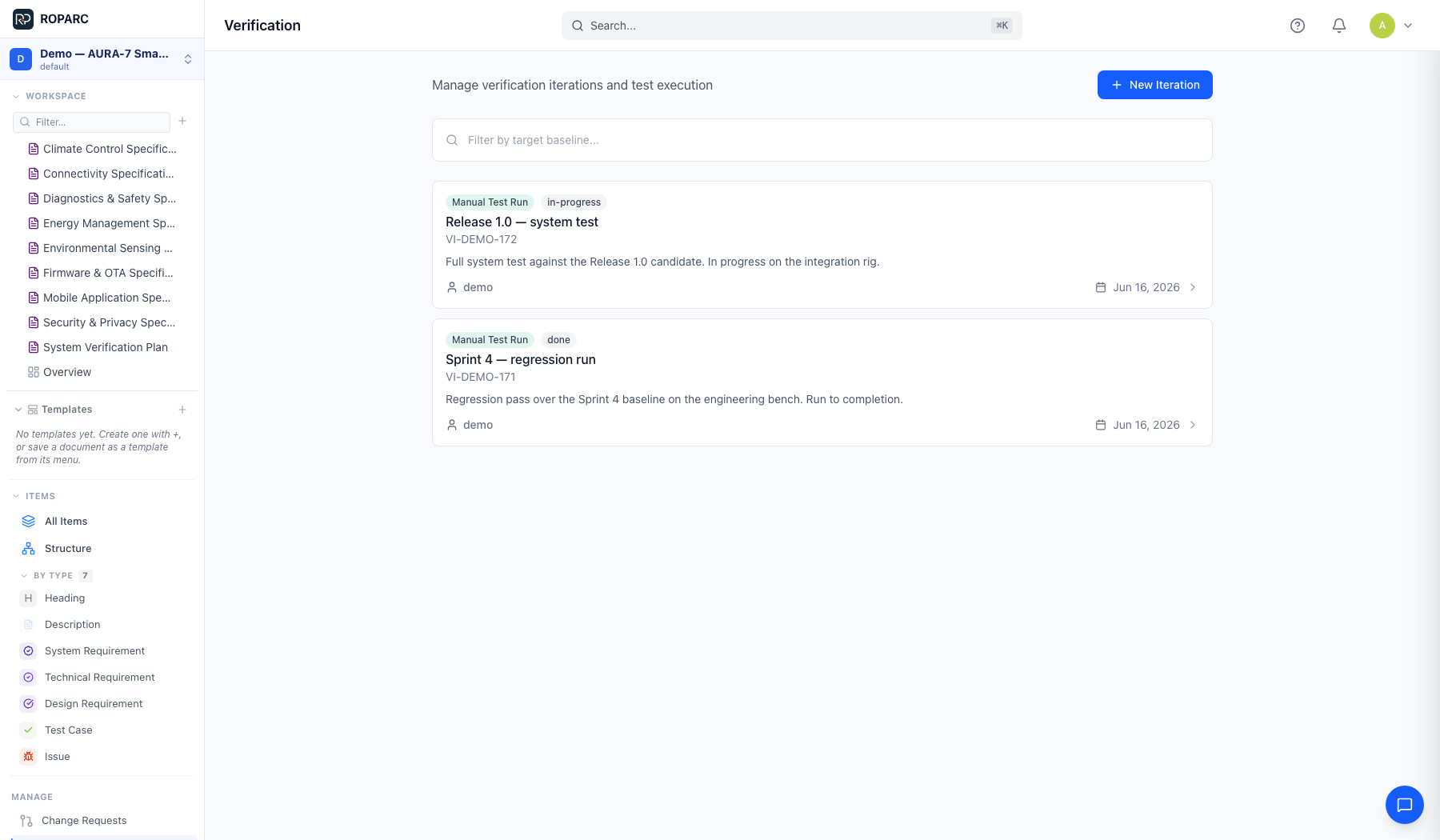Open Diagnostics & Safety Specification
The image size is (1440, 840).
pyautogui.click(x=102, y=198)
